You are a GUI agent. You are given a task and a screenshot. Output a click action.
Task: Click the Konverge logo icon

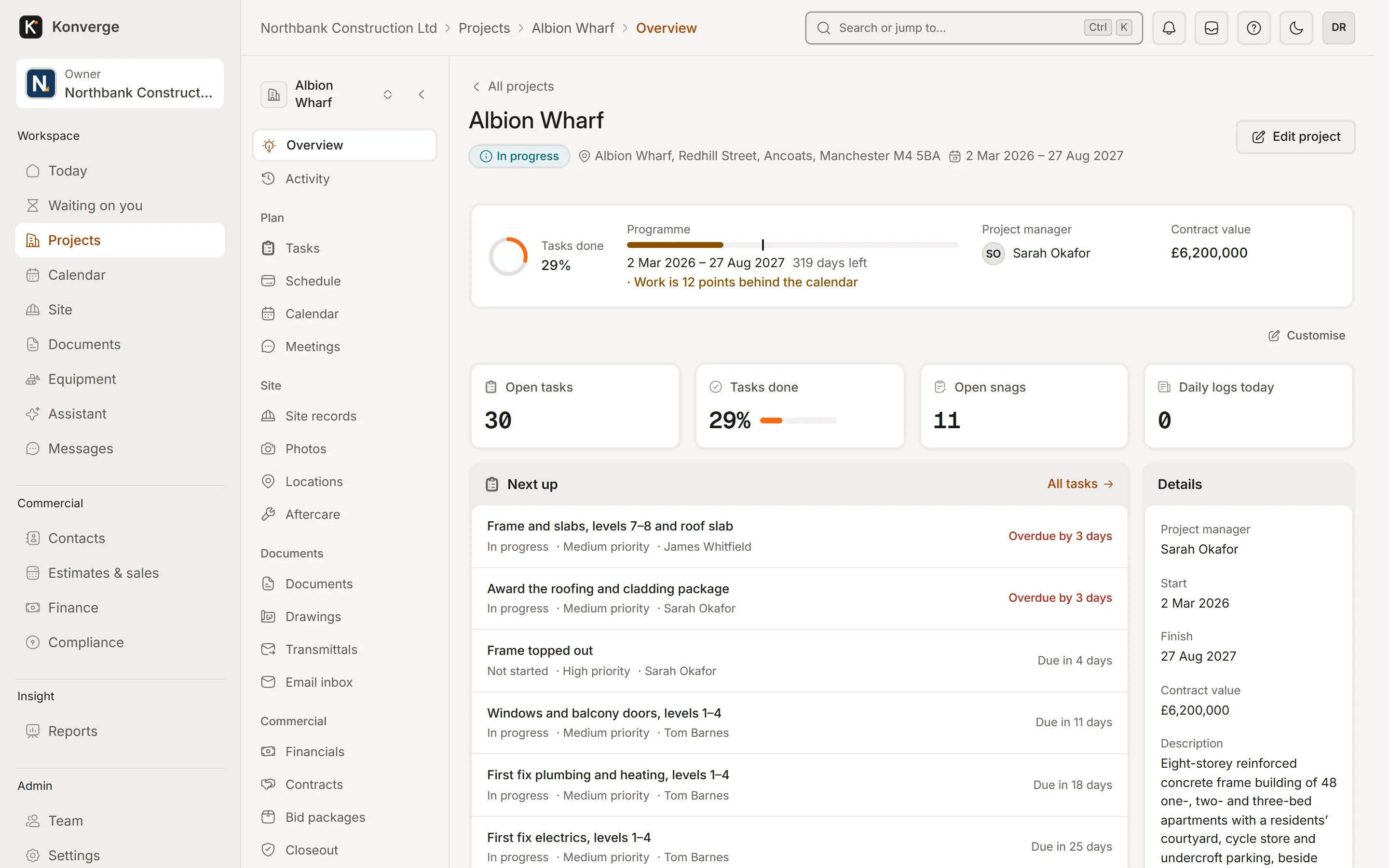(x=30, y=27)
